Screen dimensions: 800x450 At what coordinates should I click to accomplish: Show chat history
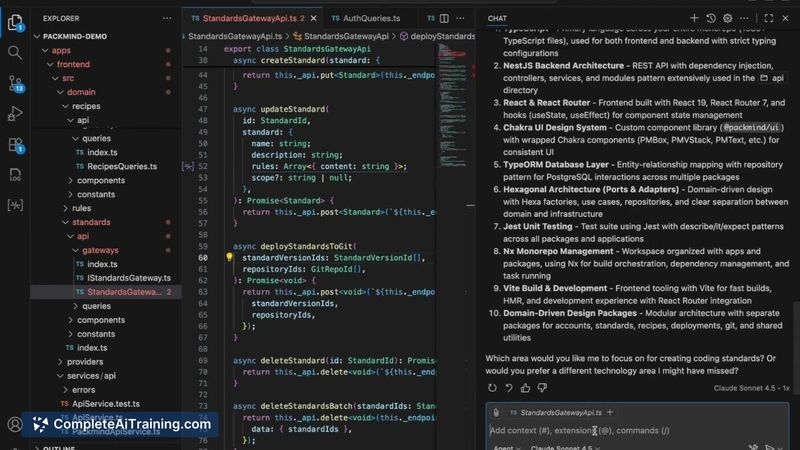click(x=711, y=18)
